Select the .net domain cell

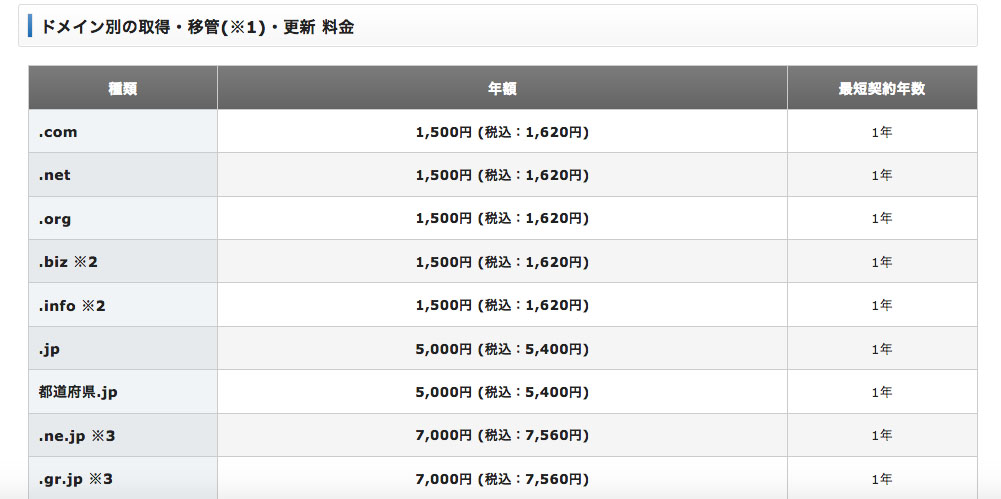click(123, 175)
